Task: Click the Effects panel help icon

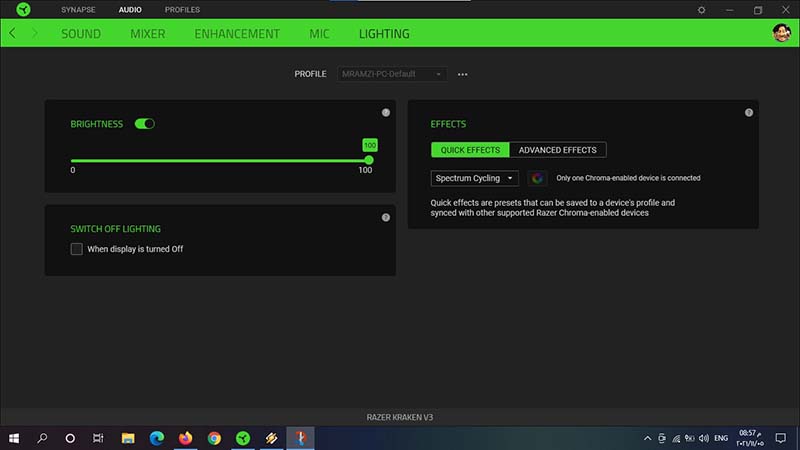Action: 749,113
